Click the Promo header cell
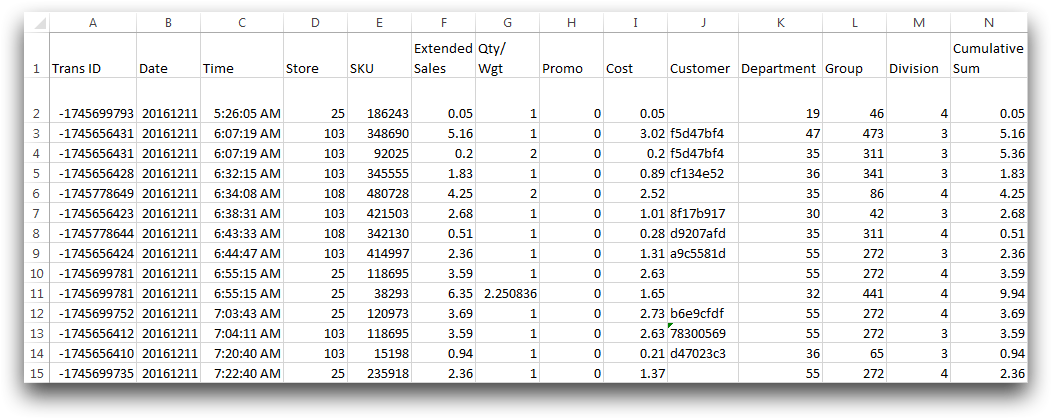 click(571, 55)
